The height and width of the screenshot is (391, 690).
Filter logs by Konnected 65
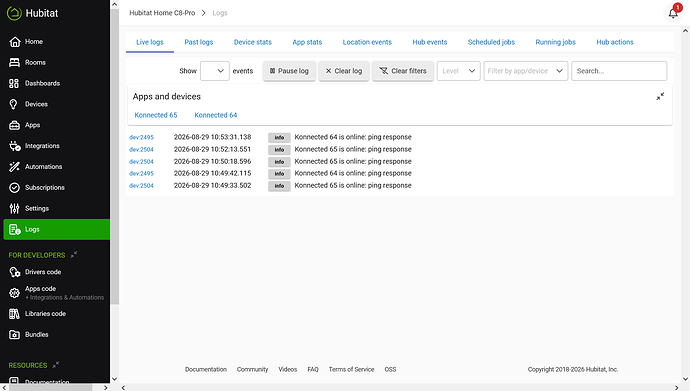point(156,115)
